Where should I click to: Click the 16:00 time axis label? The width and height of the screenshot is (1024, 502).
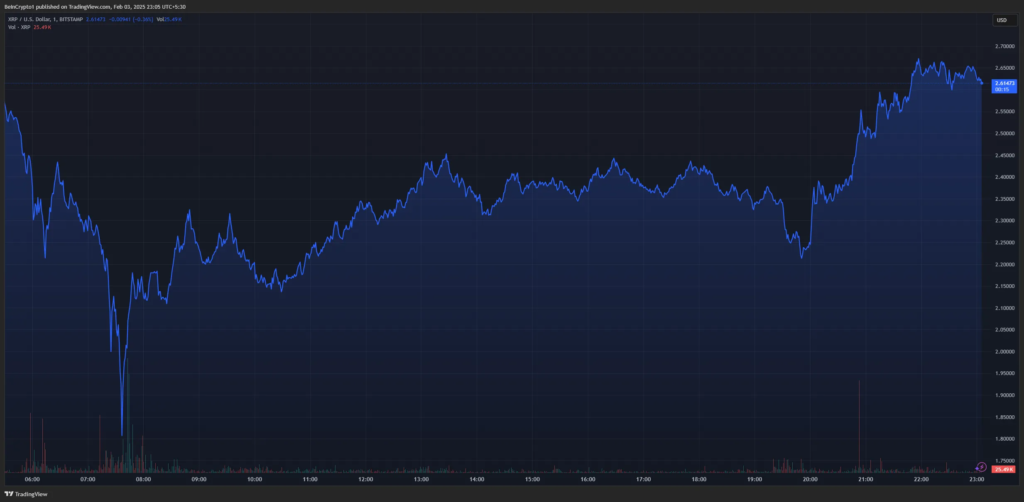coord(588,479)
